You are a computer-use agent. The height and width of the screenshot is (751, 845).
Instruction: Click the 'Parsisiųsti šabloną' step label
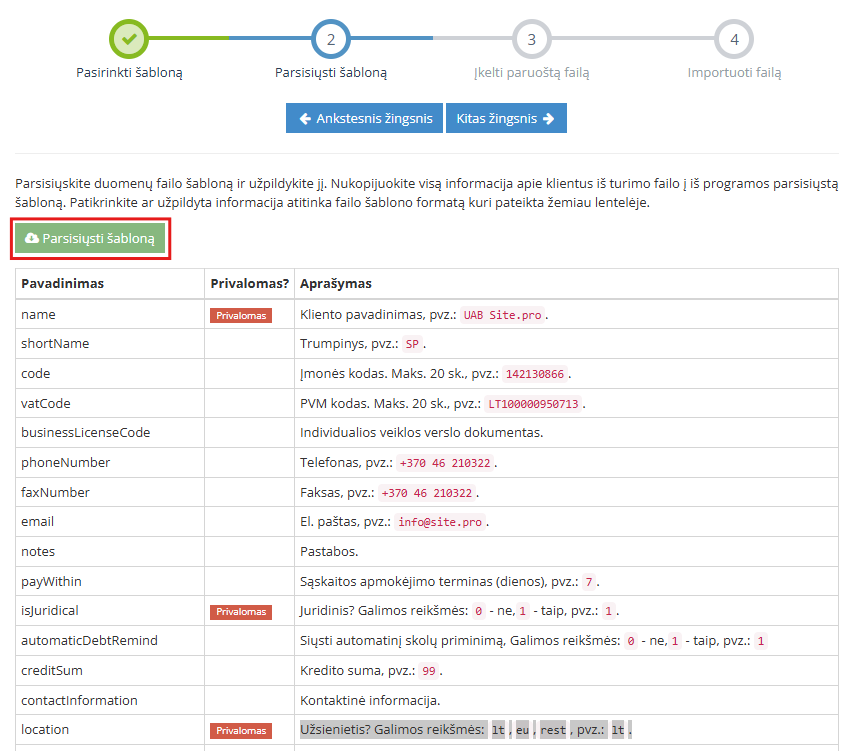331,73
